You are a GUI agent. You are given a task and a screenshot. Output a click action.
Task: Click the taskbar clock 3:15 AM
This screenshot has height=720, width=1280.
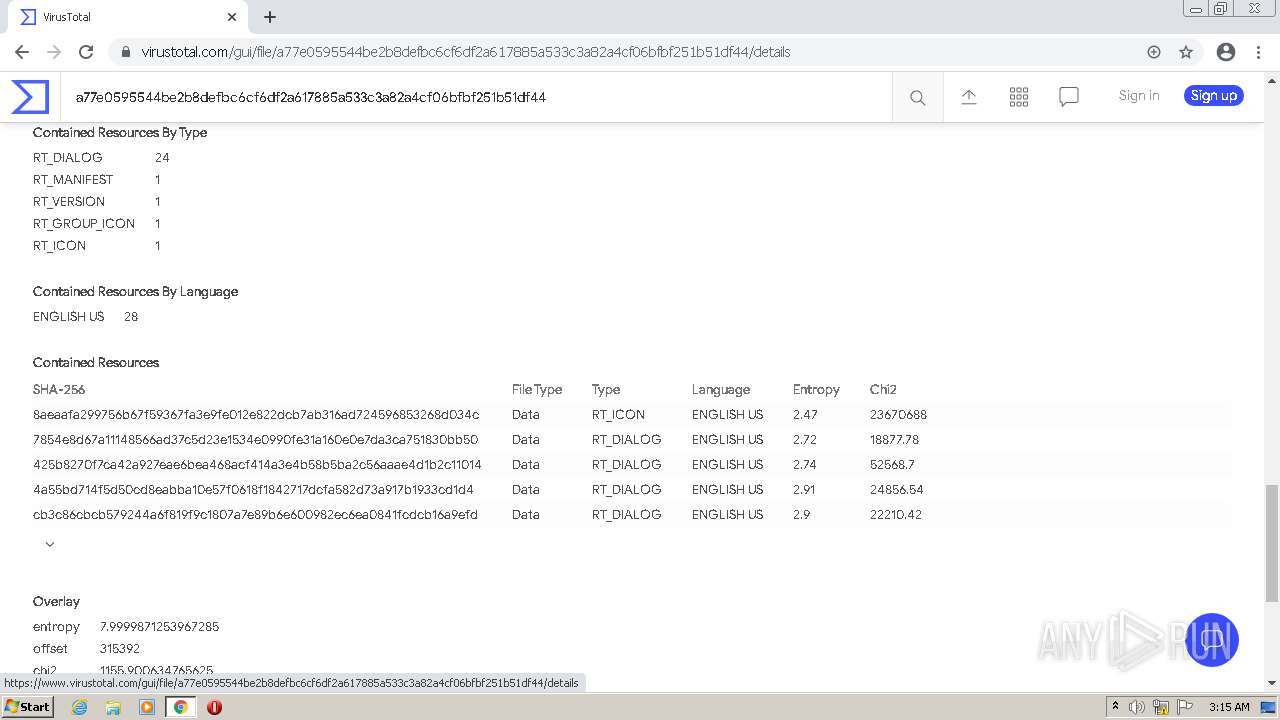(1229, 707)
